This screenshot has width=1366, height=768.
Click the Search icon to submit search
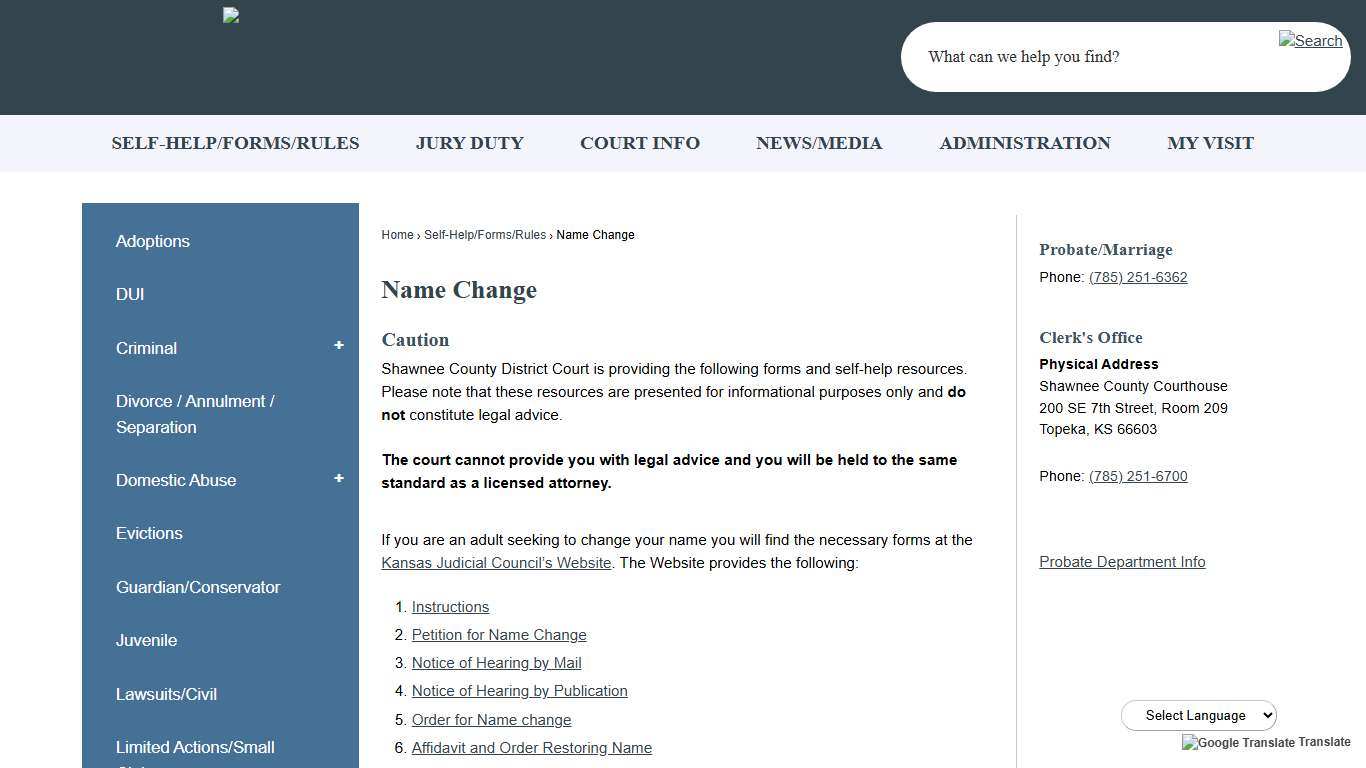point(1310,41)
